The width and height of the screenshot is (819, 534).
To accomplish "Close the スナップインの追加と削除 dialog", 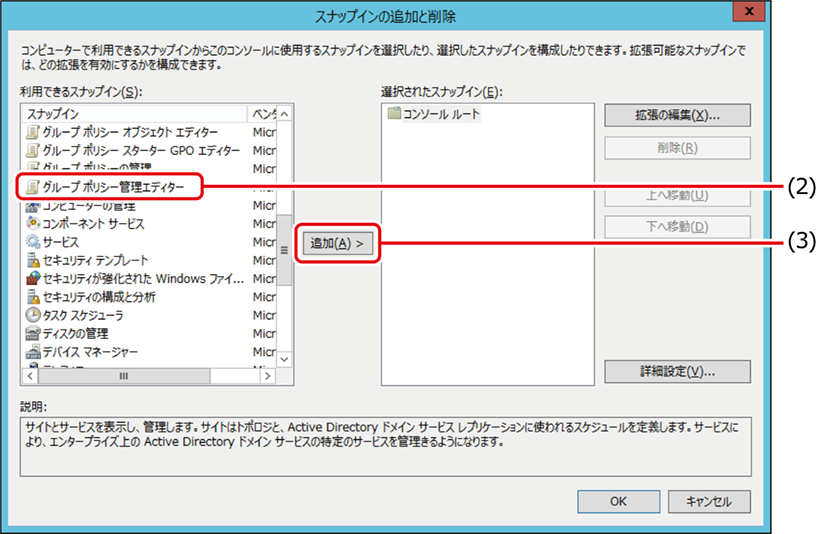I will tap(748, 11).
